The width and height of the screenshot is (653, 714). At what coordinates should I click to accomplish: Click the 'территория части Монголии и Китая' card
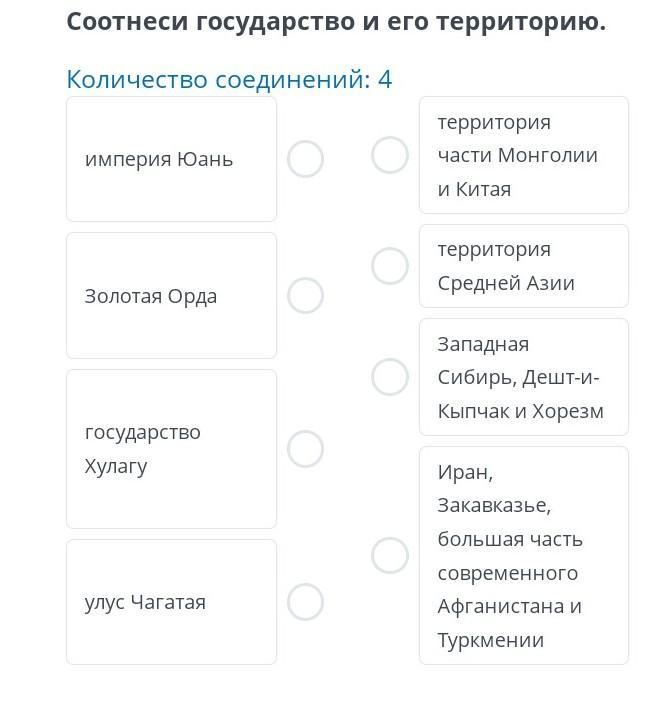[523, 155]
